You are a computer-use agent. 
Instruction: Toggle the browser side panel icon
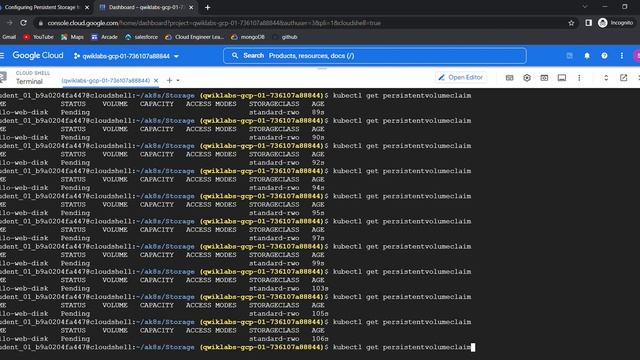(588, 23)
